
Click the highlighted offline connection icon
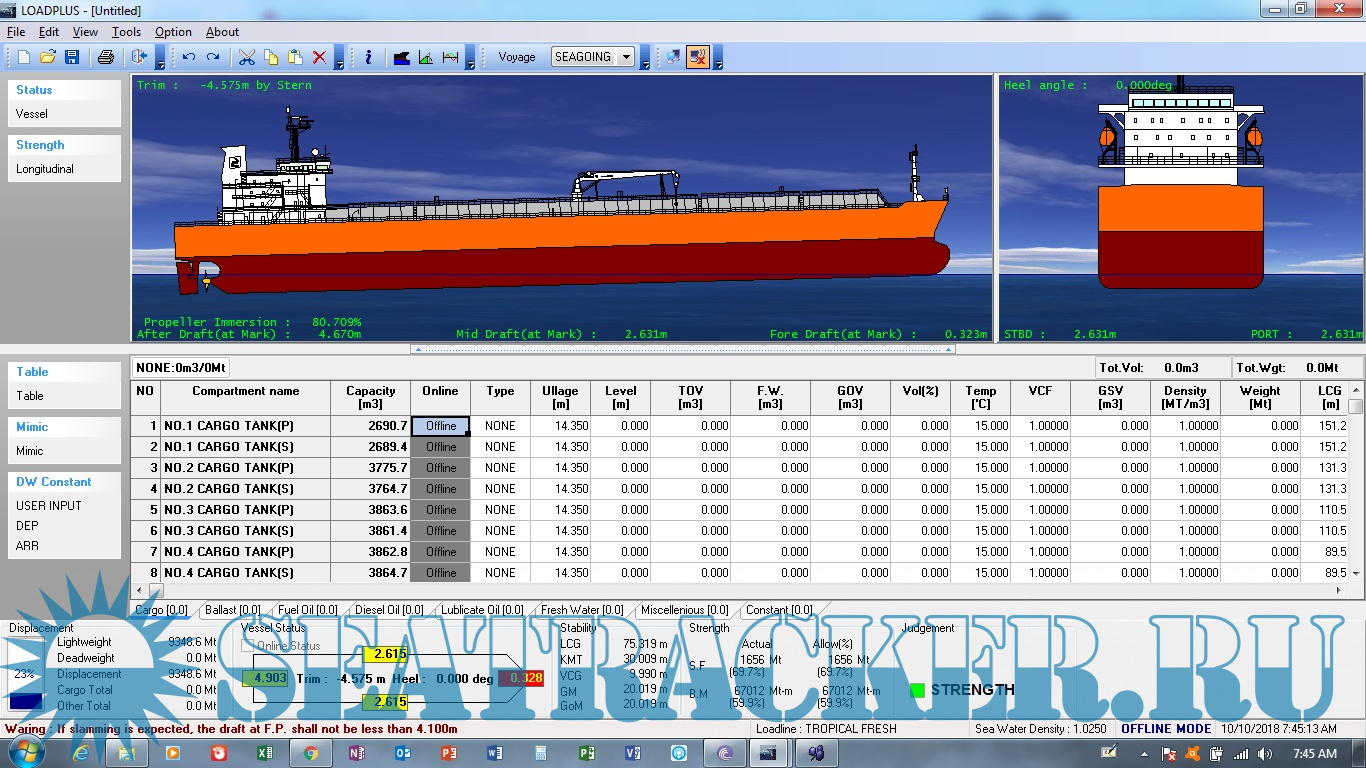[x=697, y=57]
